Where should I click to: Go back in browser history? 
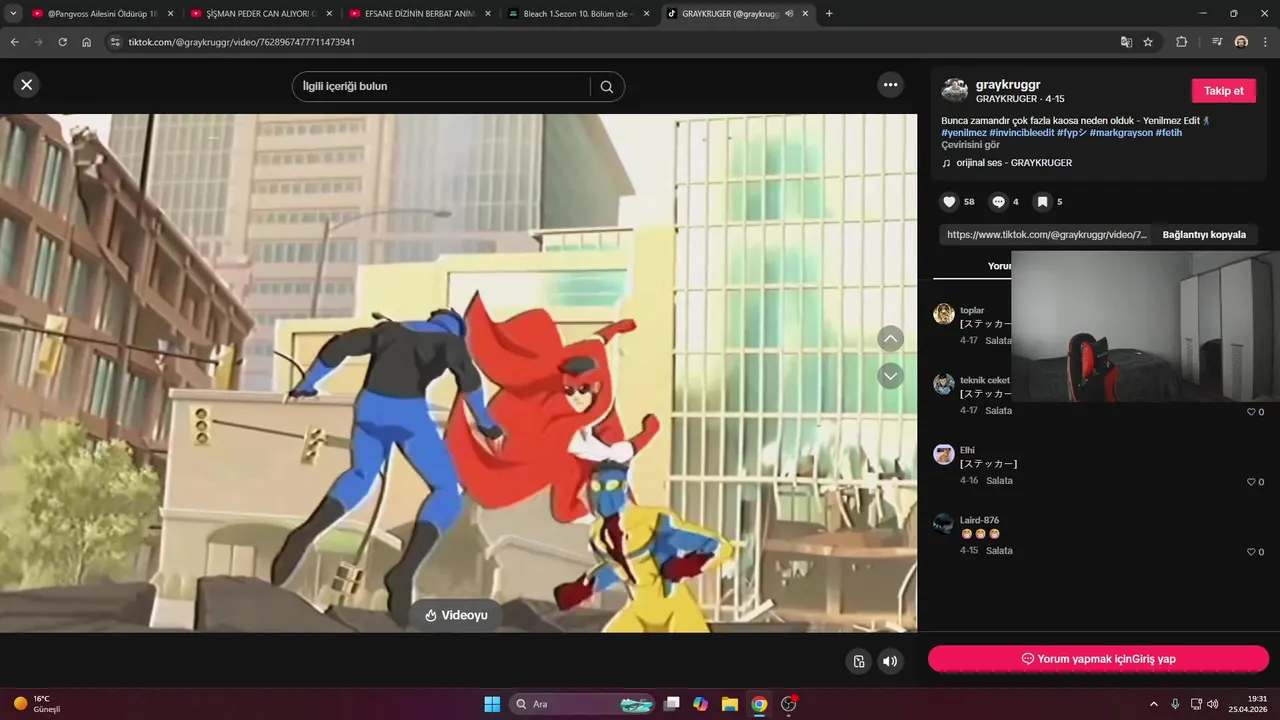point(15,42)
